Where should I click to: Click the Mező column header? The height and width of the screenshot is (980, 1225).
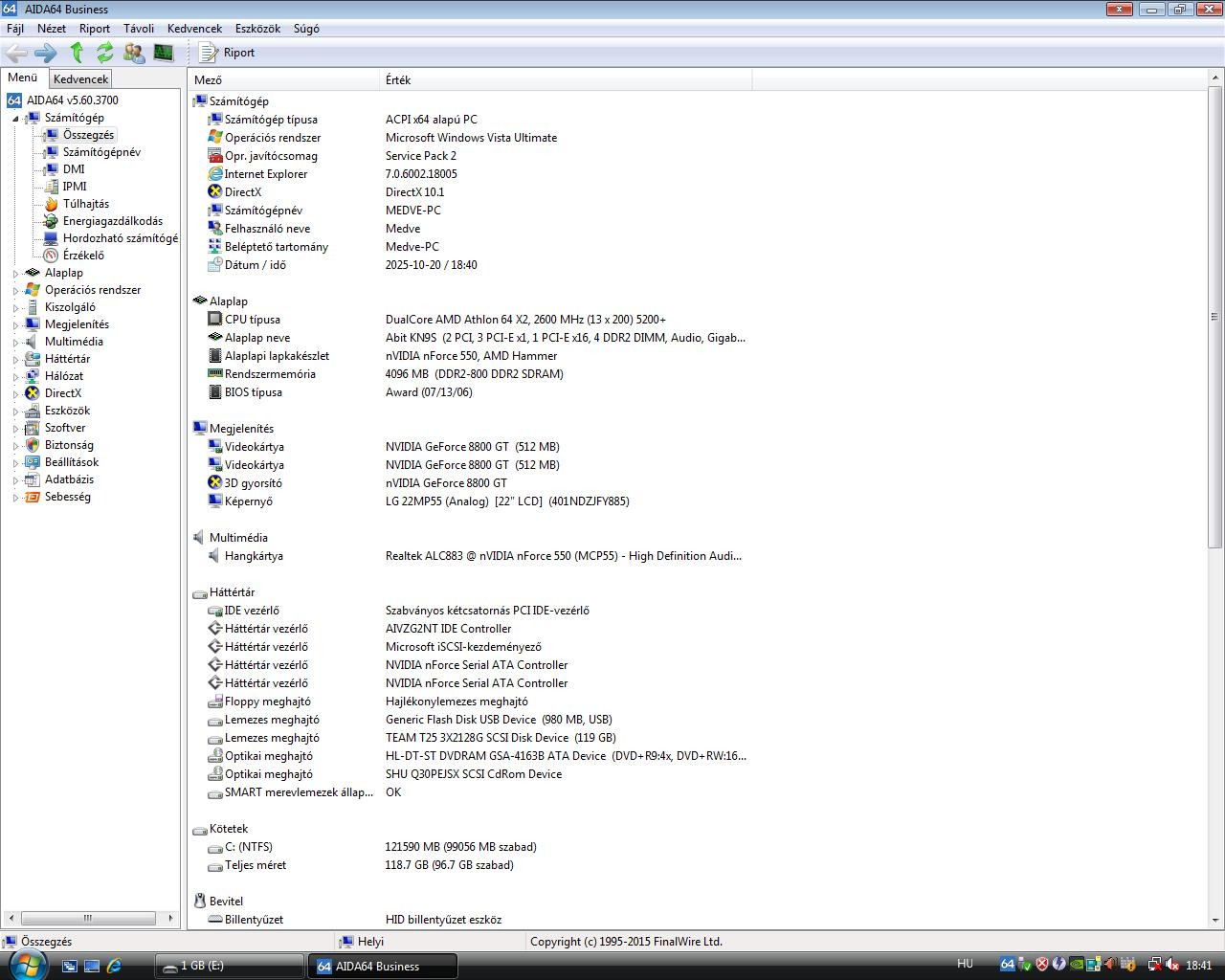click(284, 80)
